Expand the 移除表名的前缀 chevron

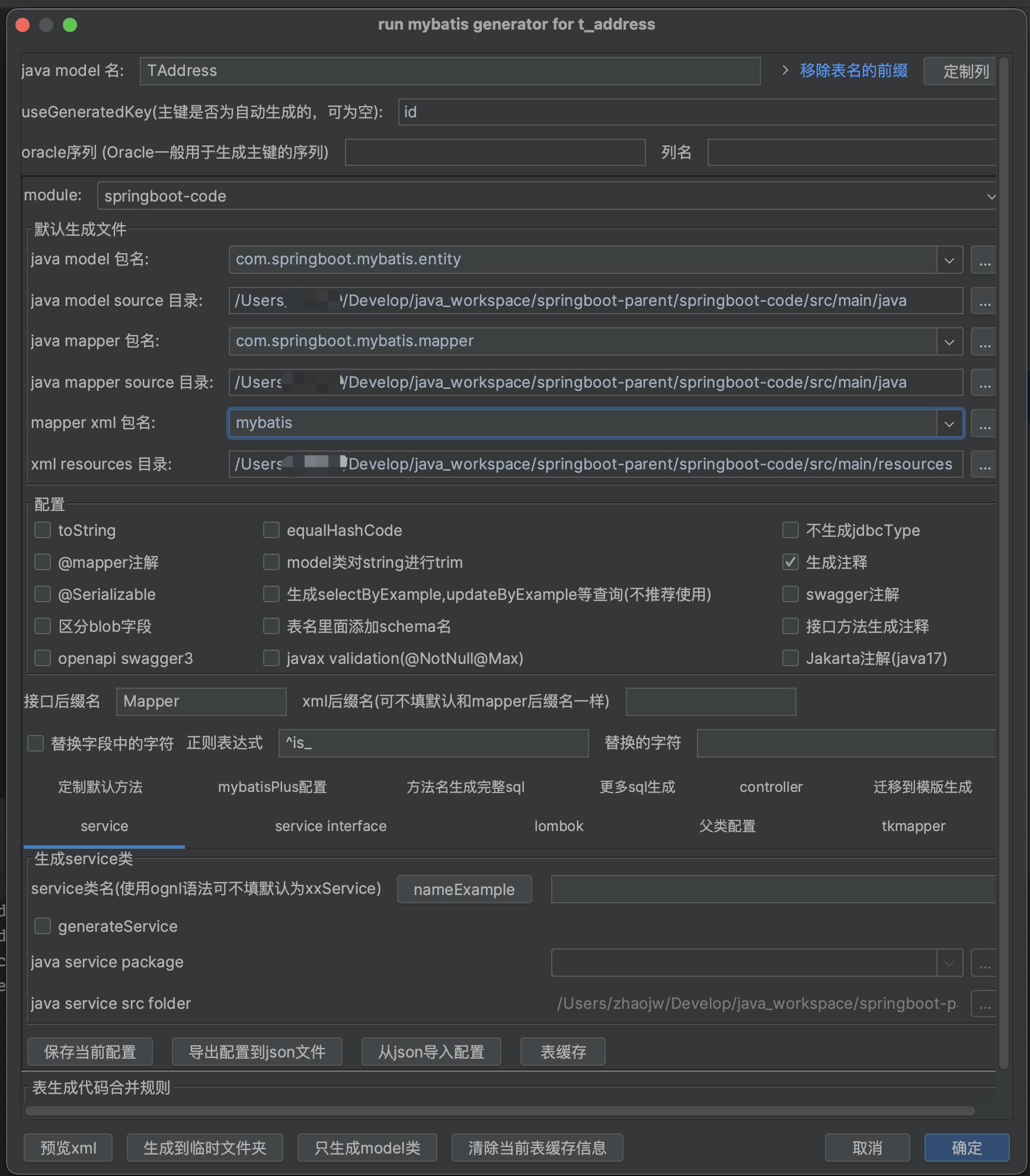pyautogui.click(x=785, y=70)
